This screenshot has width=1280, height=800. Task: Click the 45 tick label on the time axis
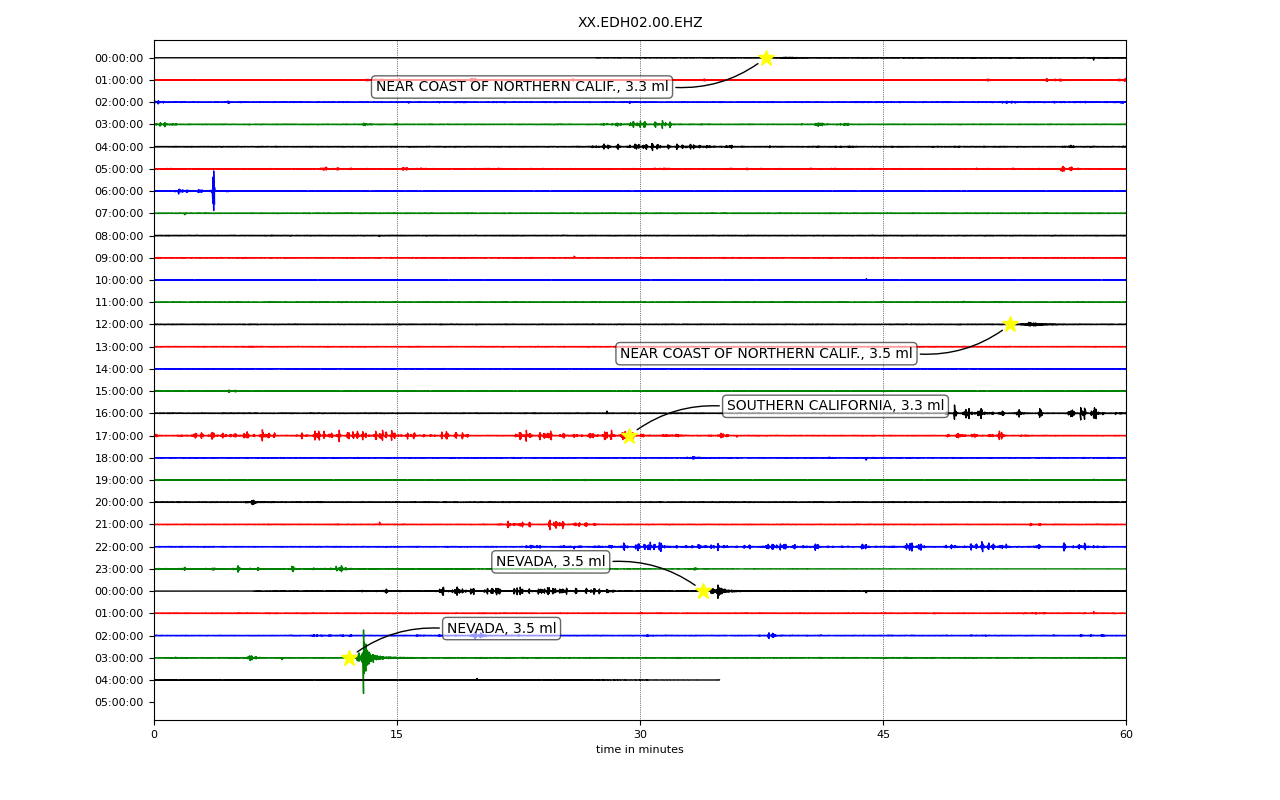pyautogui.click(x=883, y=735)
